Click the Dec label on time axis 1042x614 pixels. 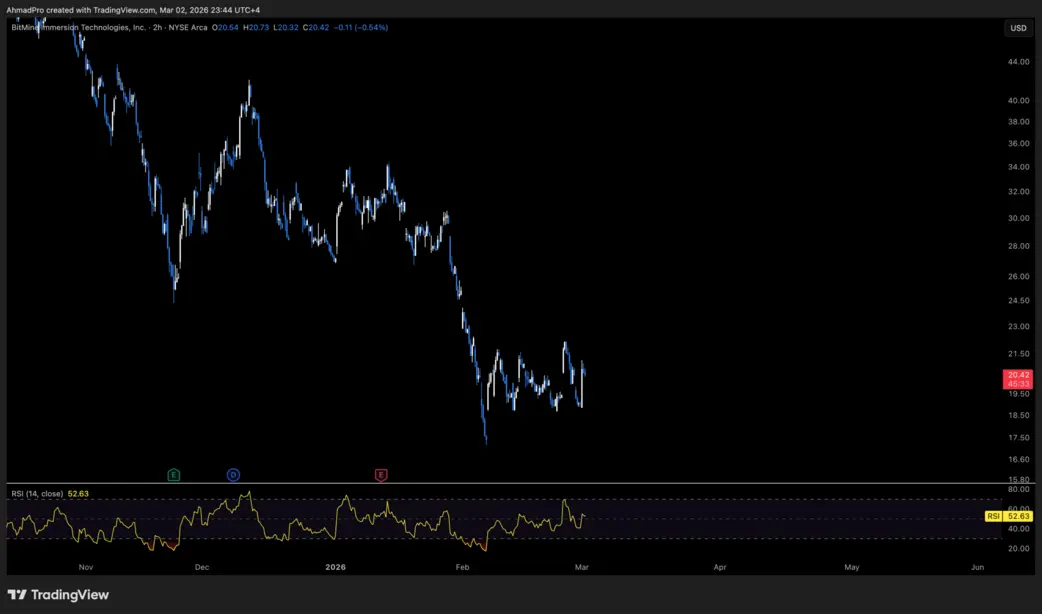[202, 567]
